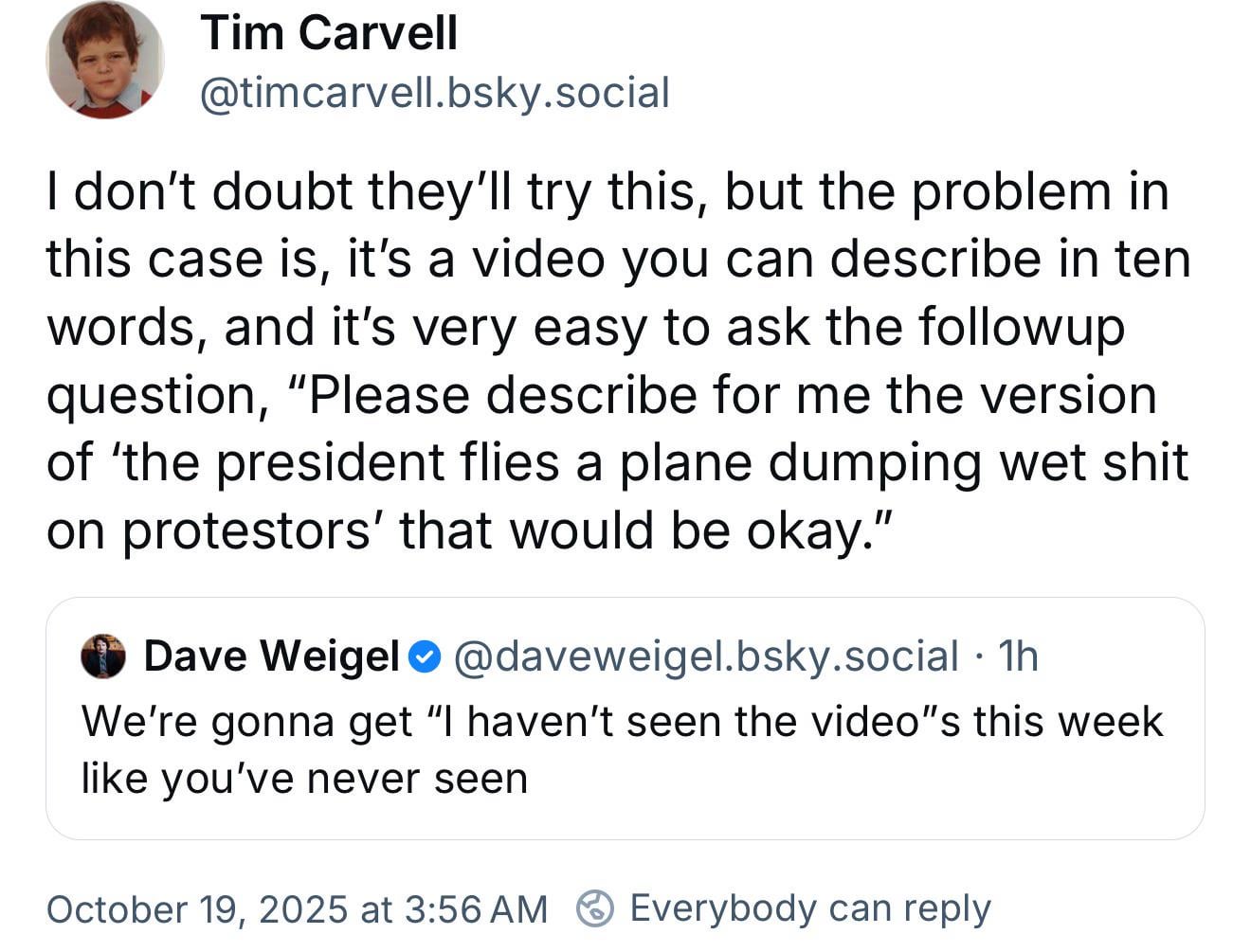Open Dave Weigel's name in quoted post
This screenshot has width=1251, height=952.
click(x=271, y=656)
